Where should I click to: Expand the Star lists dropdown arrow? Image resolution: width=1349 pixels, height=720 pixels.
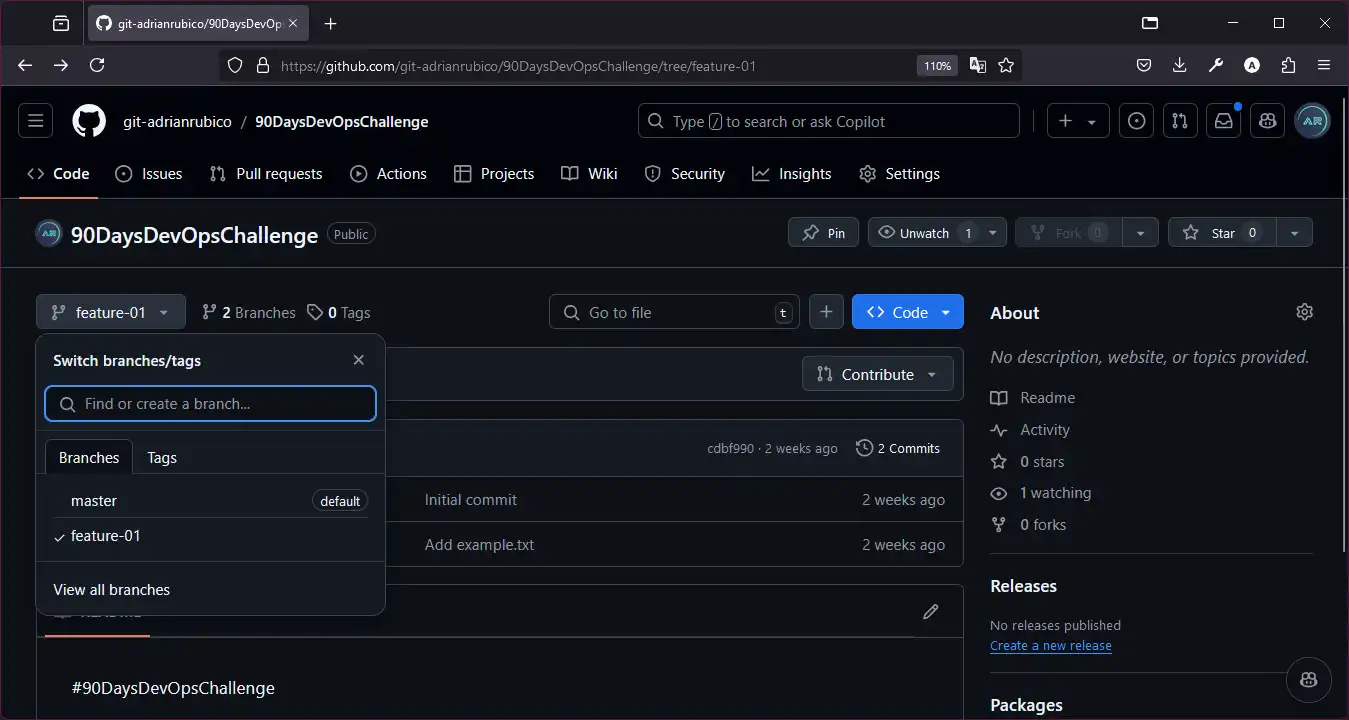pos(1294,233)
